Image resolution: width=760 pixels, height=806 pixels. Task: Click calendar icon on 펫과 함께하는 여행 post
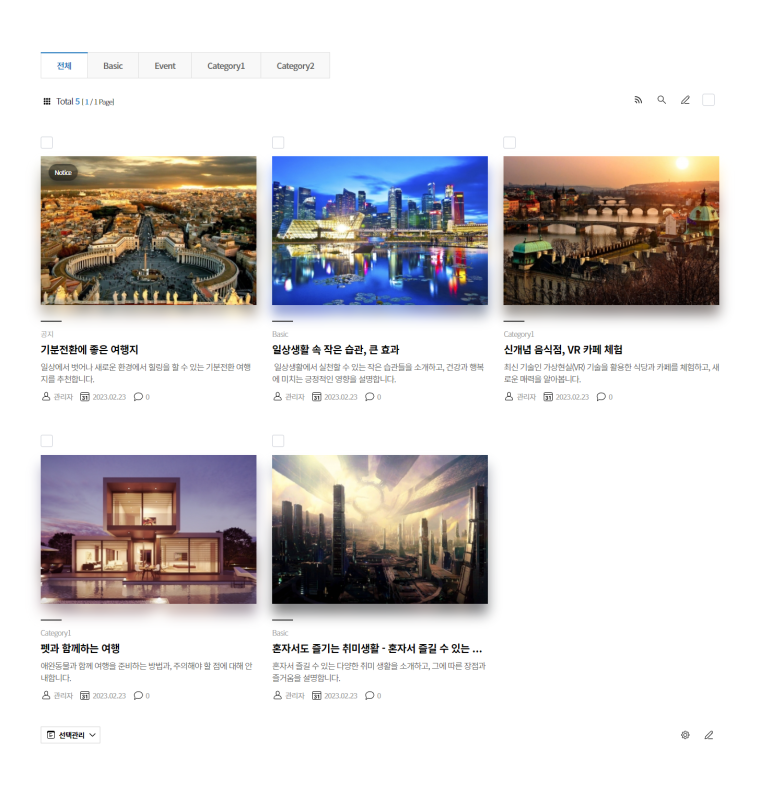[85, 695]
